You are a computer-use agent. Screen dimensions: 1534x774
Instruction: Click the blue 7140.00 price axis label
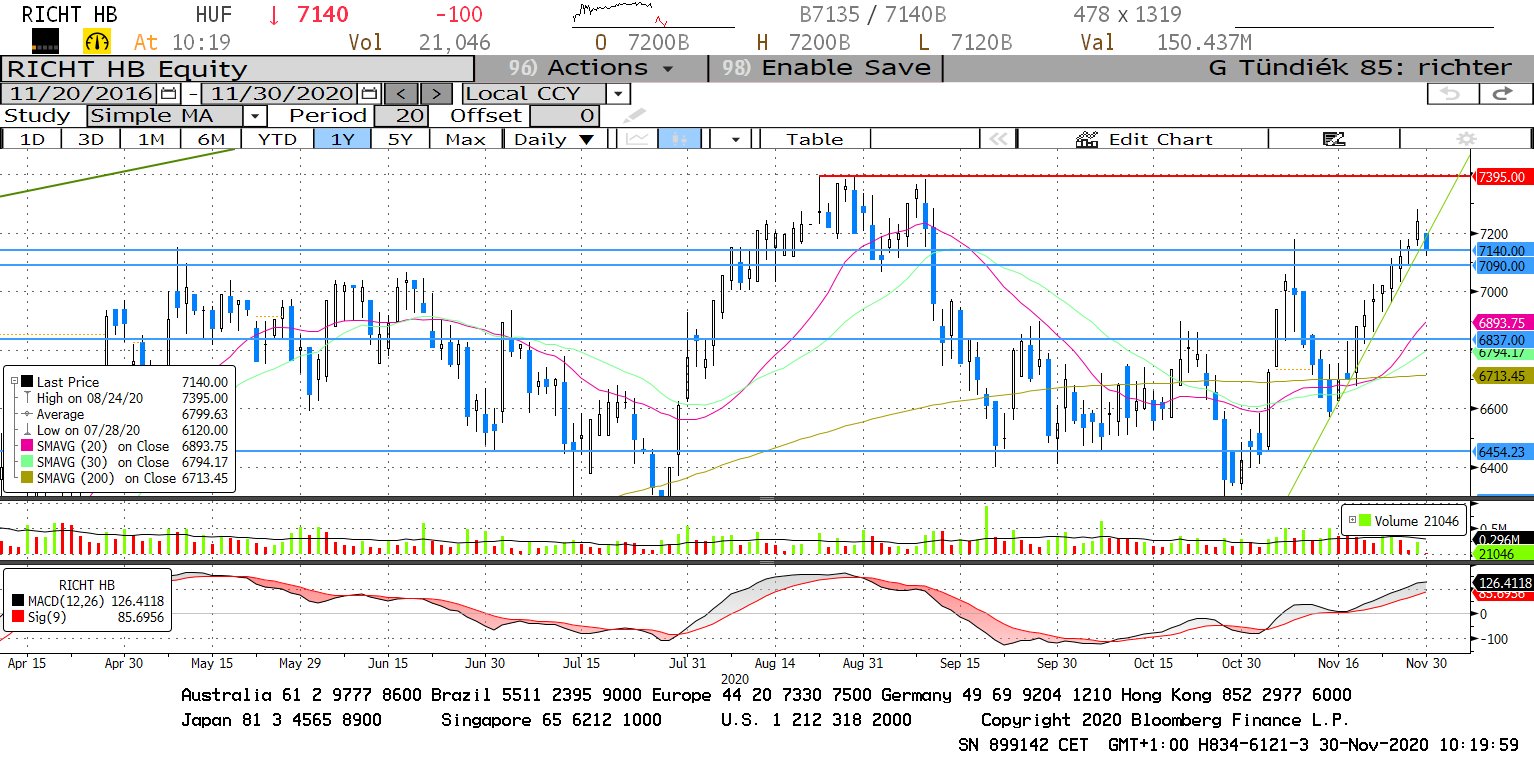tap(1503, 251)
